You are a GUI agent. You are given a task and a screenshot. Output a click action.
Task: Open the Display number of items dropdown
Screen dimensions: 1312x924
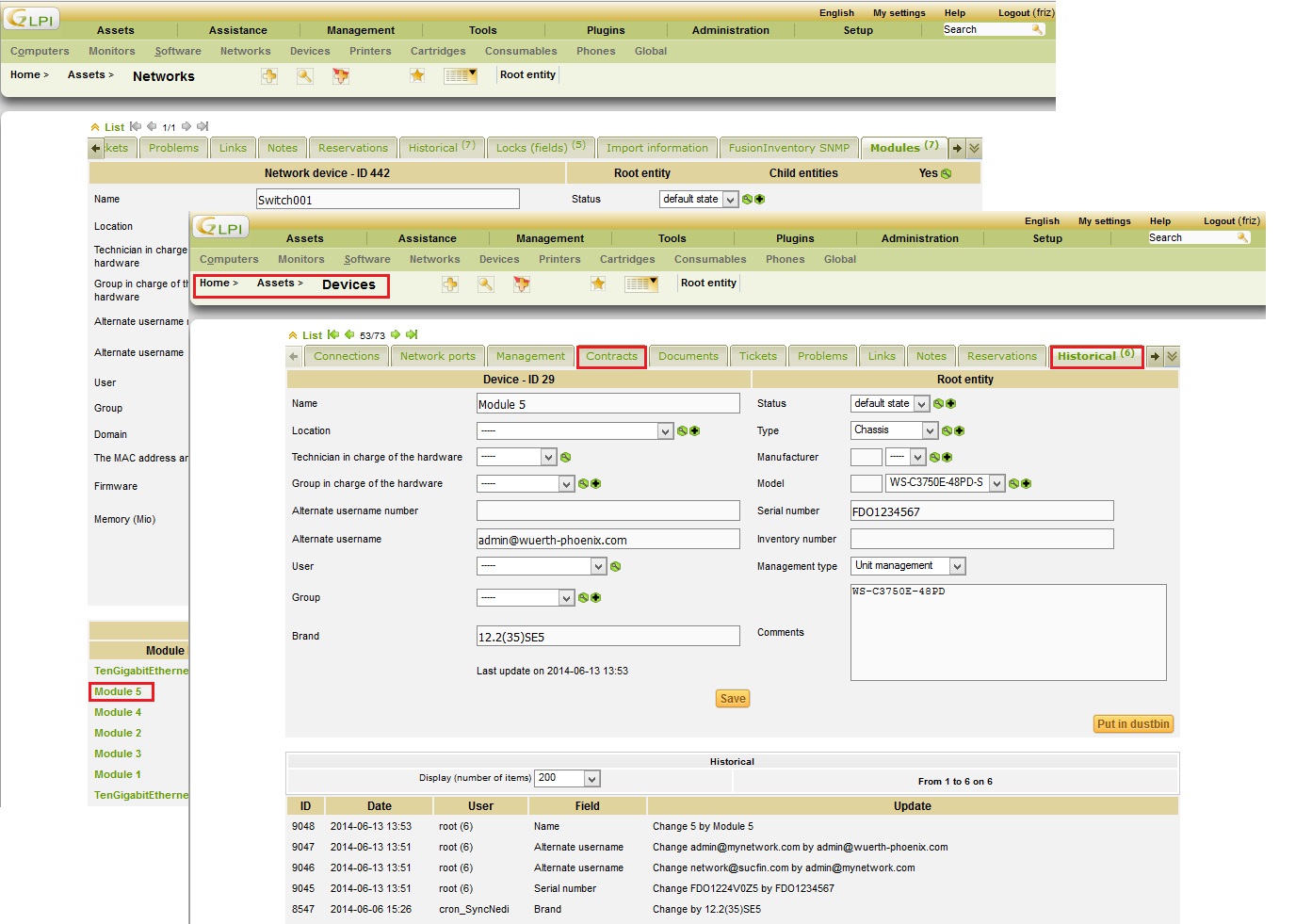point(567,778)
